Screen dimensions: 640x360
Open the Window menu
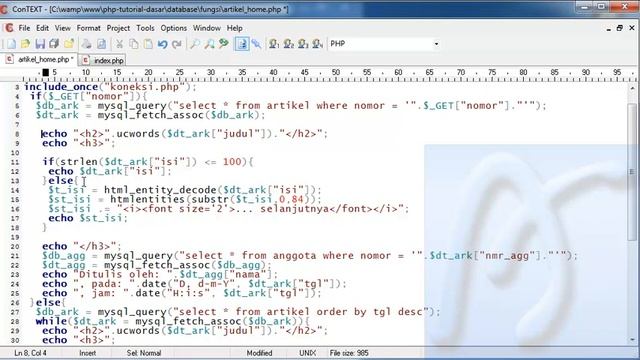pos(207,28)
